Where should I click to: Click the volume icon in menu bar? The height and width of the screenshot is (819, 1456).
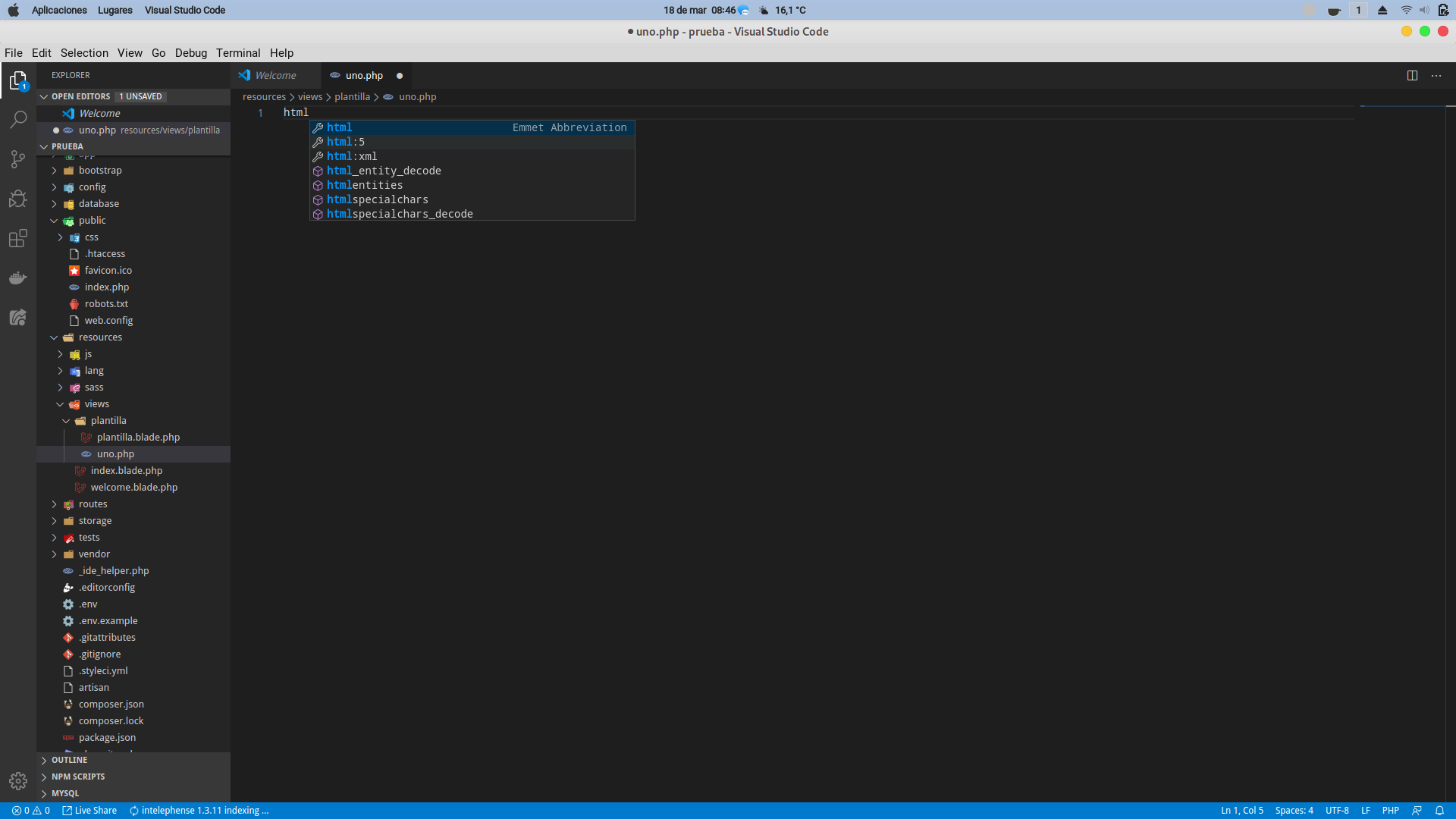1424,10
